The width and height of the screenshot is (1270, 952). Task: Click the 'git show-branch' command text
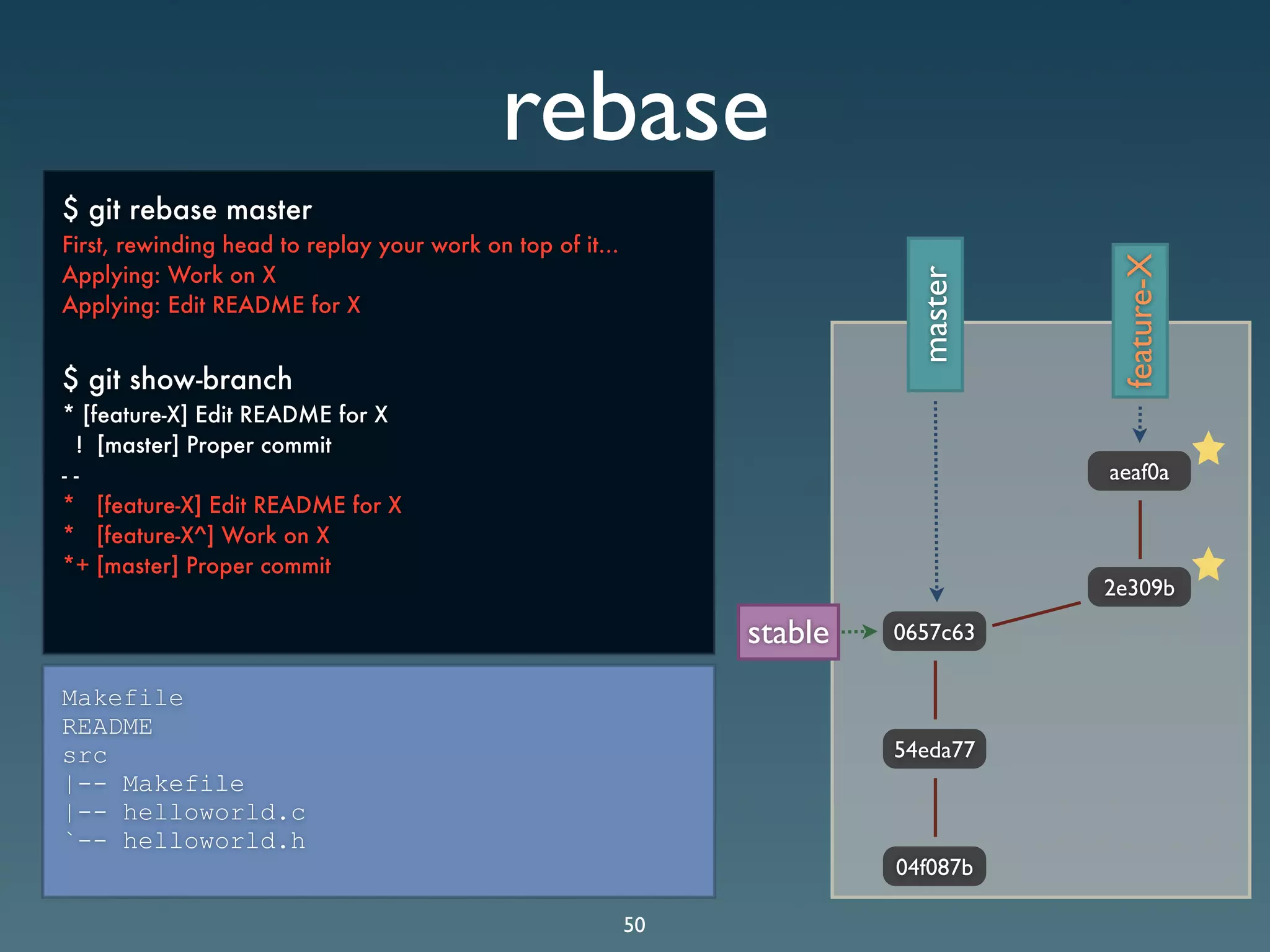click(178, 379)
